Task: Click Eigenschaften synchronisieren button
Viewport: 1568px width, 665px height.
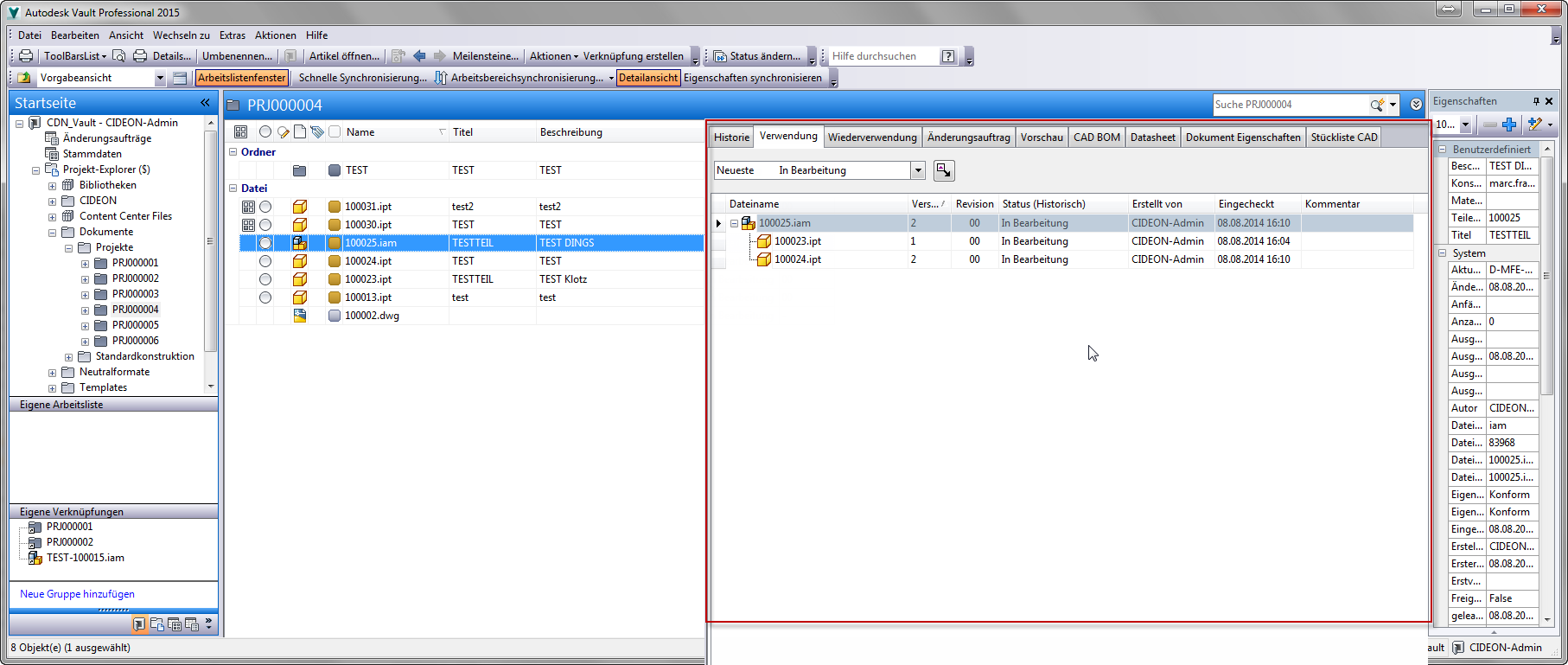Action: 753,78
